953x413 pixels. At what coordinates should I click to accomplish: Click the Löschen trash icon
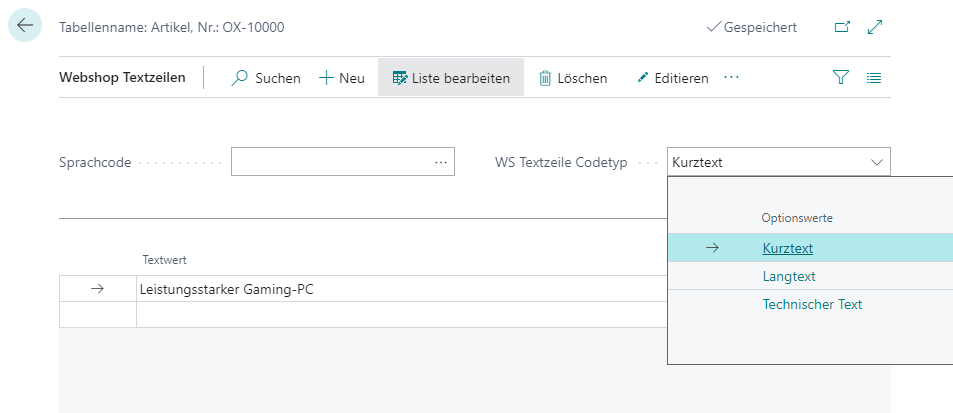[x=545, y=78]
